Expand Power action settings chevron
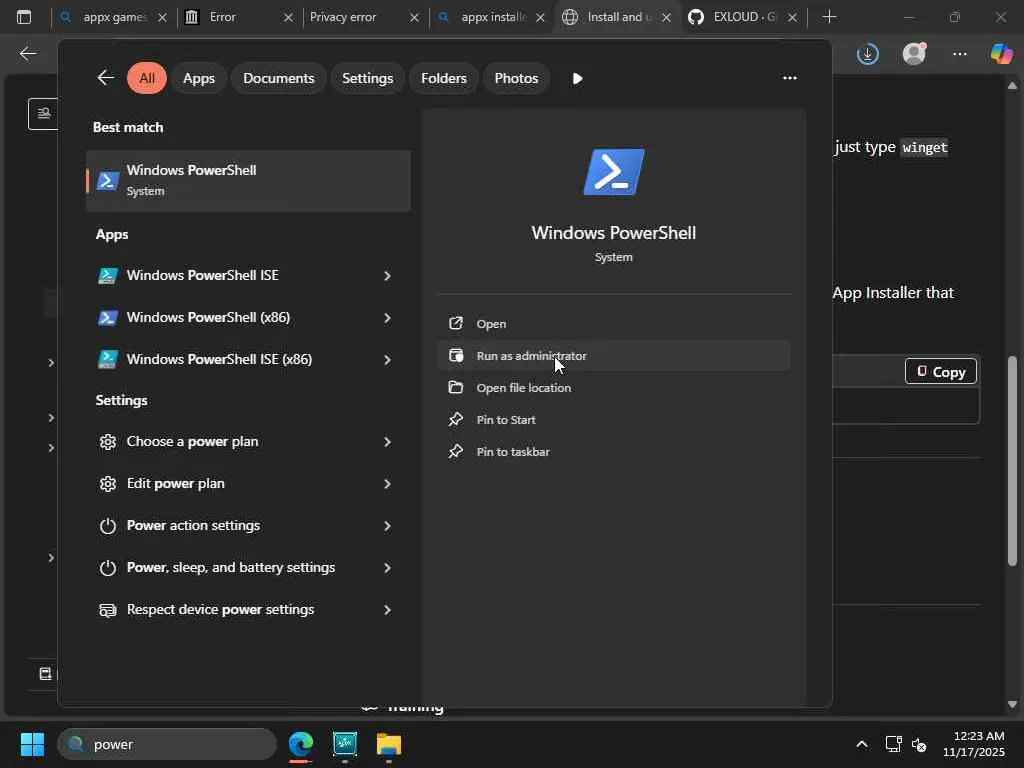This screenshot has height=768, width=1024. click(387, 526)
